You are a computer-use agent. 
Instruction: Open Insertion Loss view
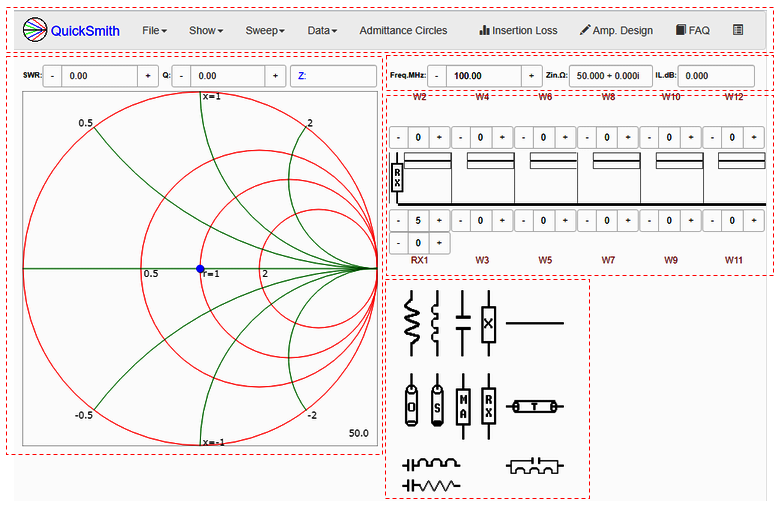pos(518,30)
